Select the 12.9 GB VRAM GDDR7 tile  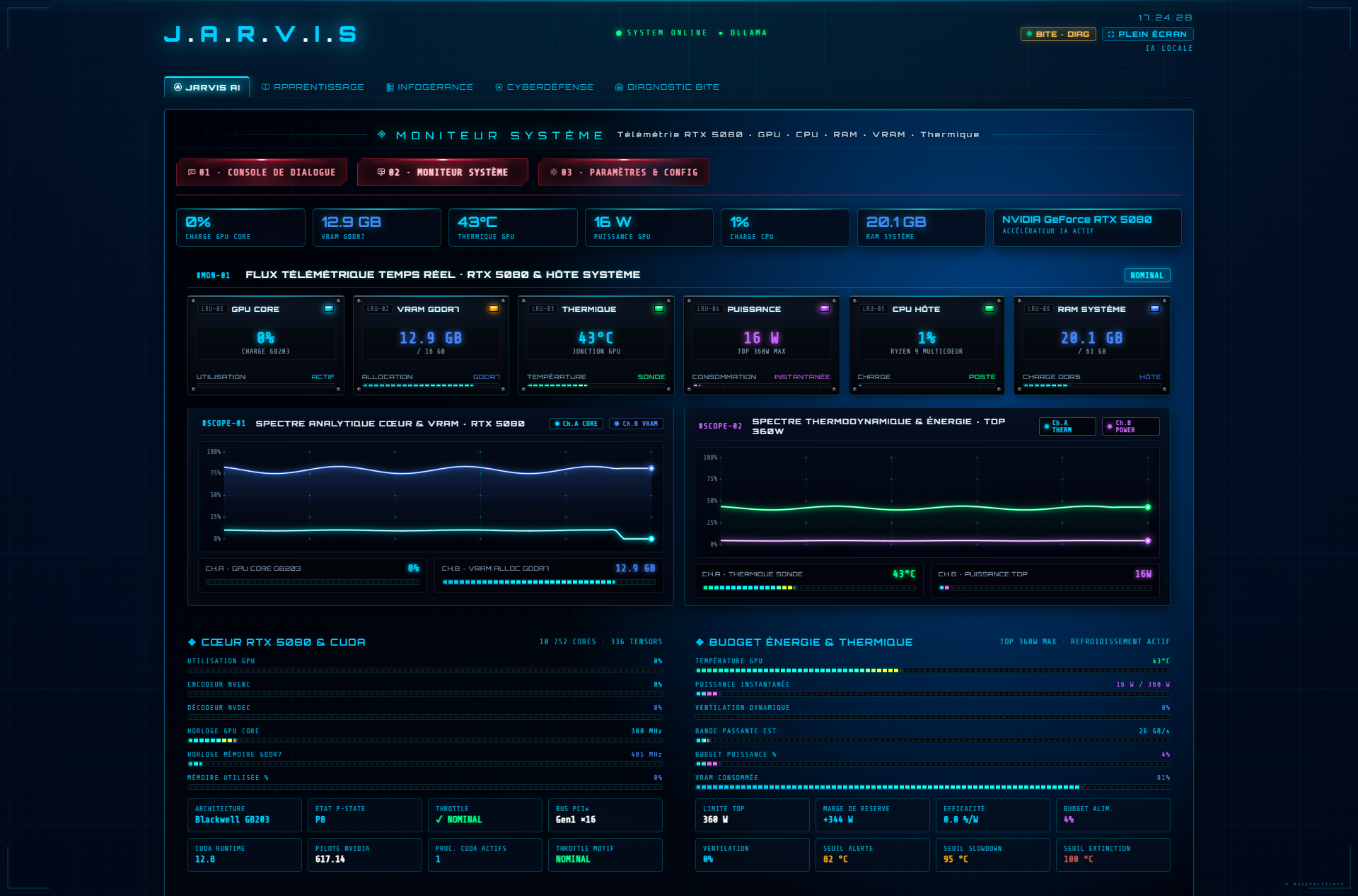pyautogui.click(x=377, y=228)
